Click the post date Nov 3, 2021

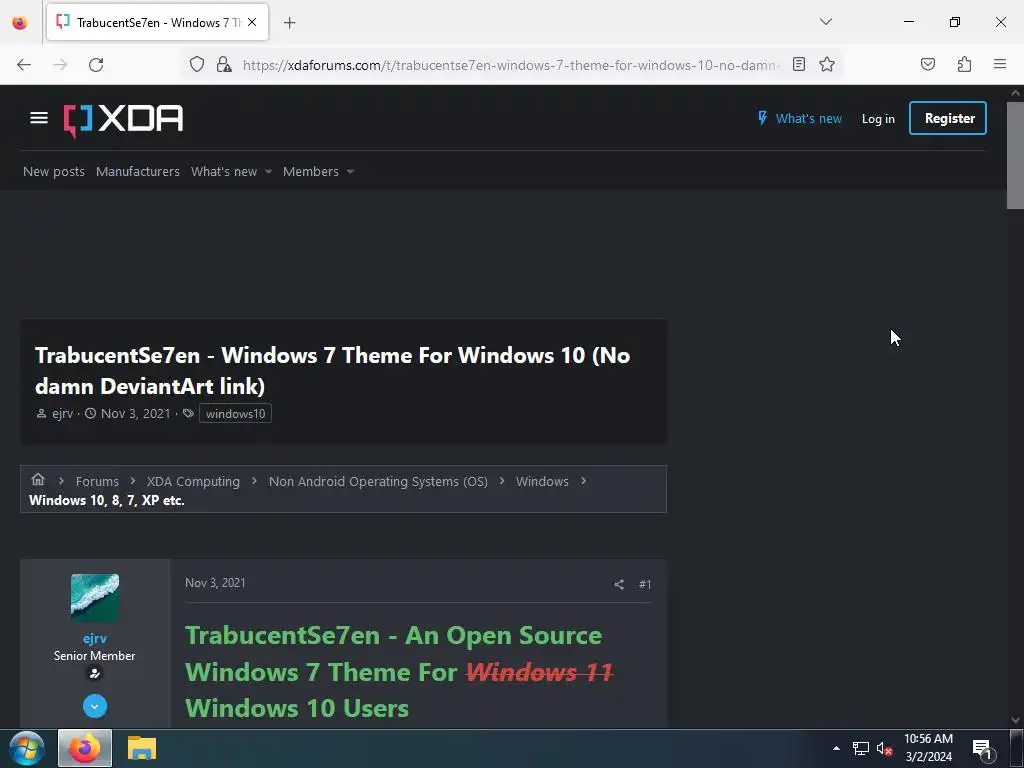(216, 583)
